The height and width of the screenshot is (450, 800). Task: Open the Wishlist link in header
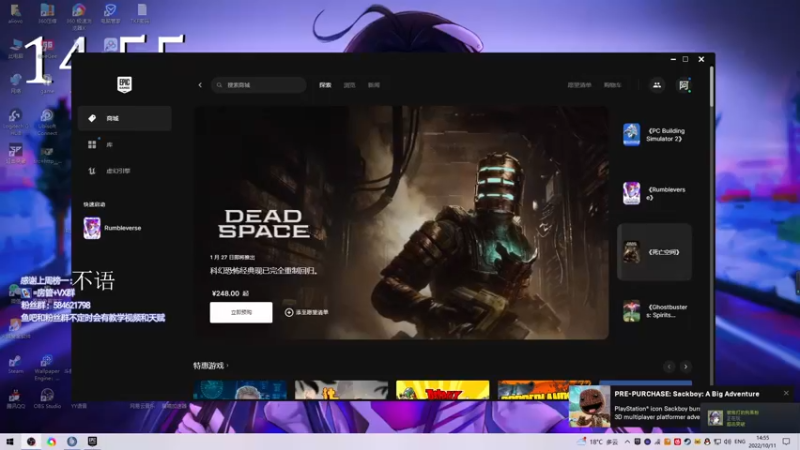(579, 85)
